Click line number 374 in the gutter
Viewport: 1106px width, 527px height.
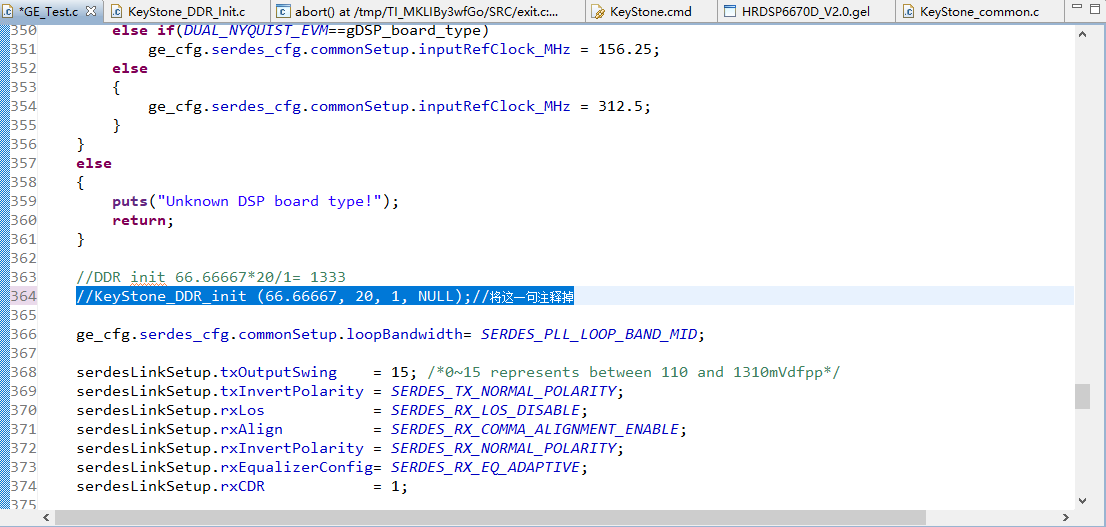click(23, 486)
